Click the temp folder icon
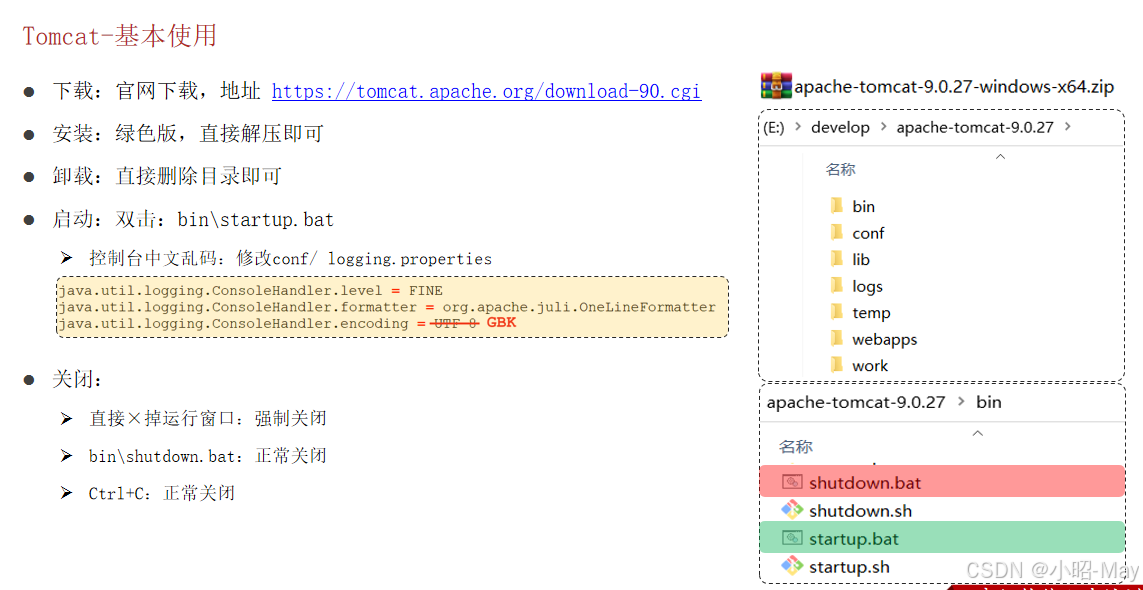This screenshot has height=590, width=1143. [x=837, y=312]
